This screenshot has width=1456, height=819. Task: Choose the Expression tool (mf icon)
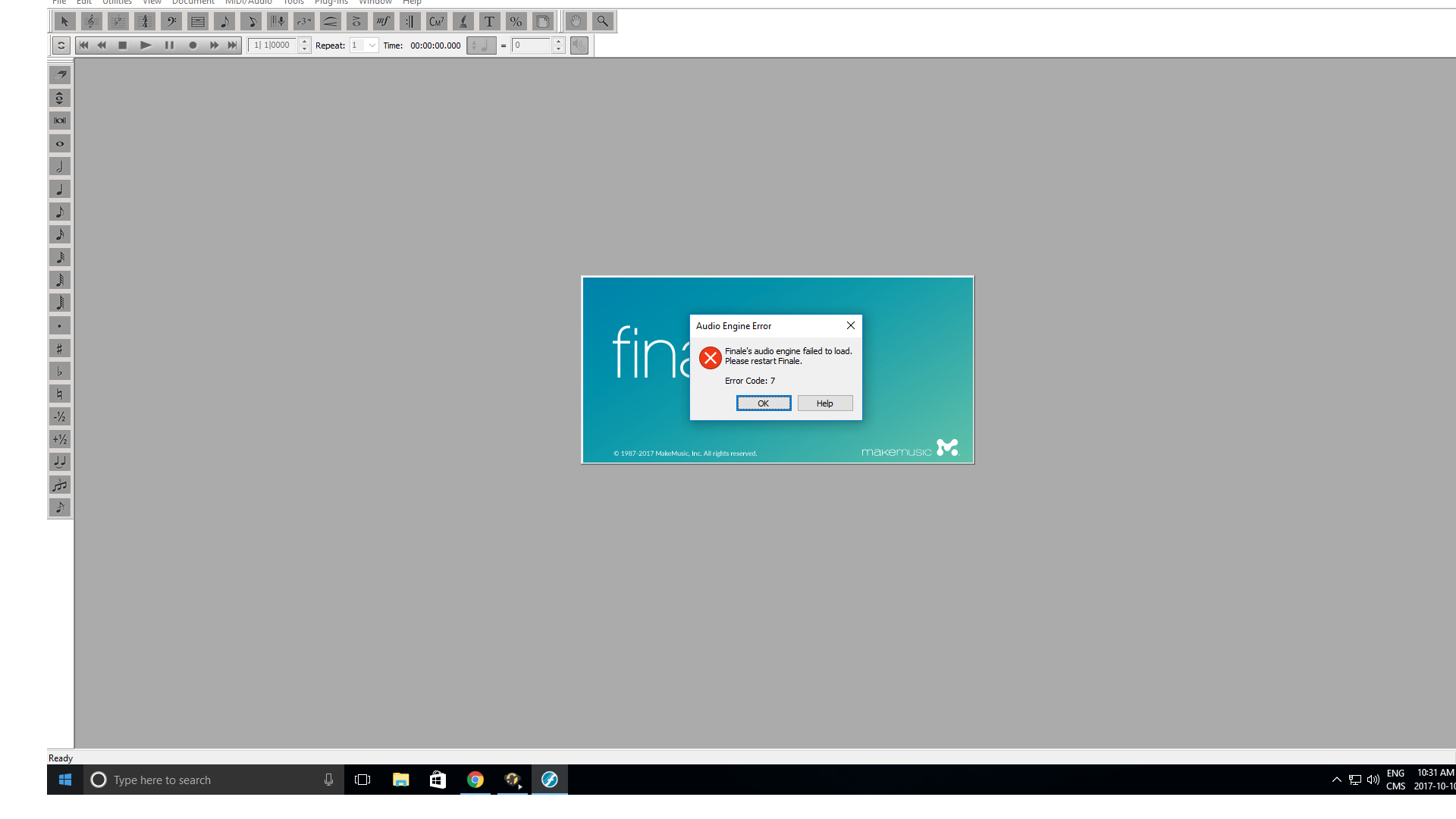pos(383,21)
